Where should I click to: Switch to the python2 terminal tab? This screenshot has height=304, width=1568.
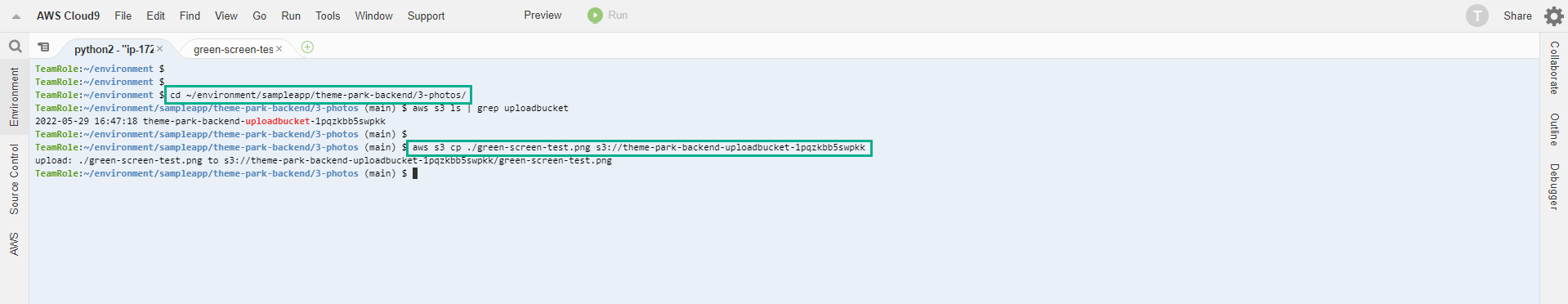coord(114,49)
